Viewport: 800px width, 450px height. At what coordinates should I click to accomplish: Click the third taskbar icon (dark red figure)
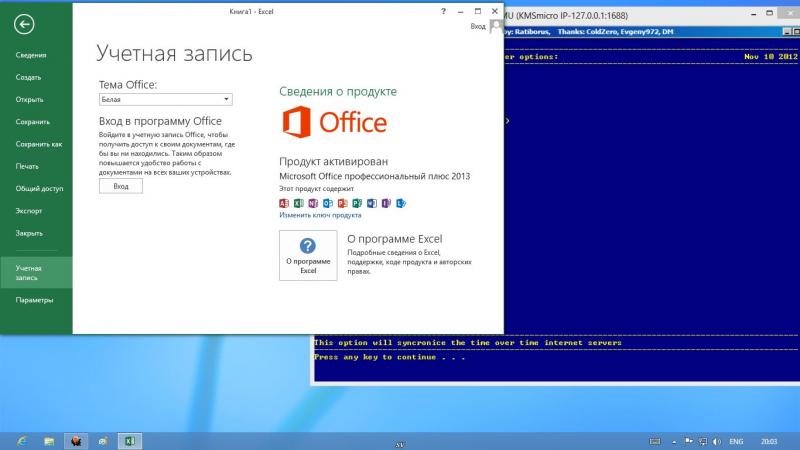[x=76, y=441]
